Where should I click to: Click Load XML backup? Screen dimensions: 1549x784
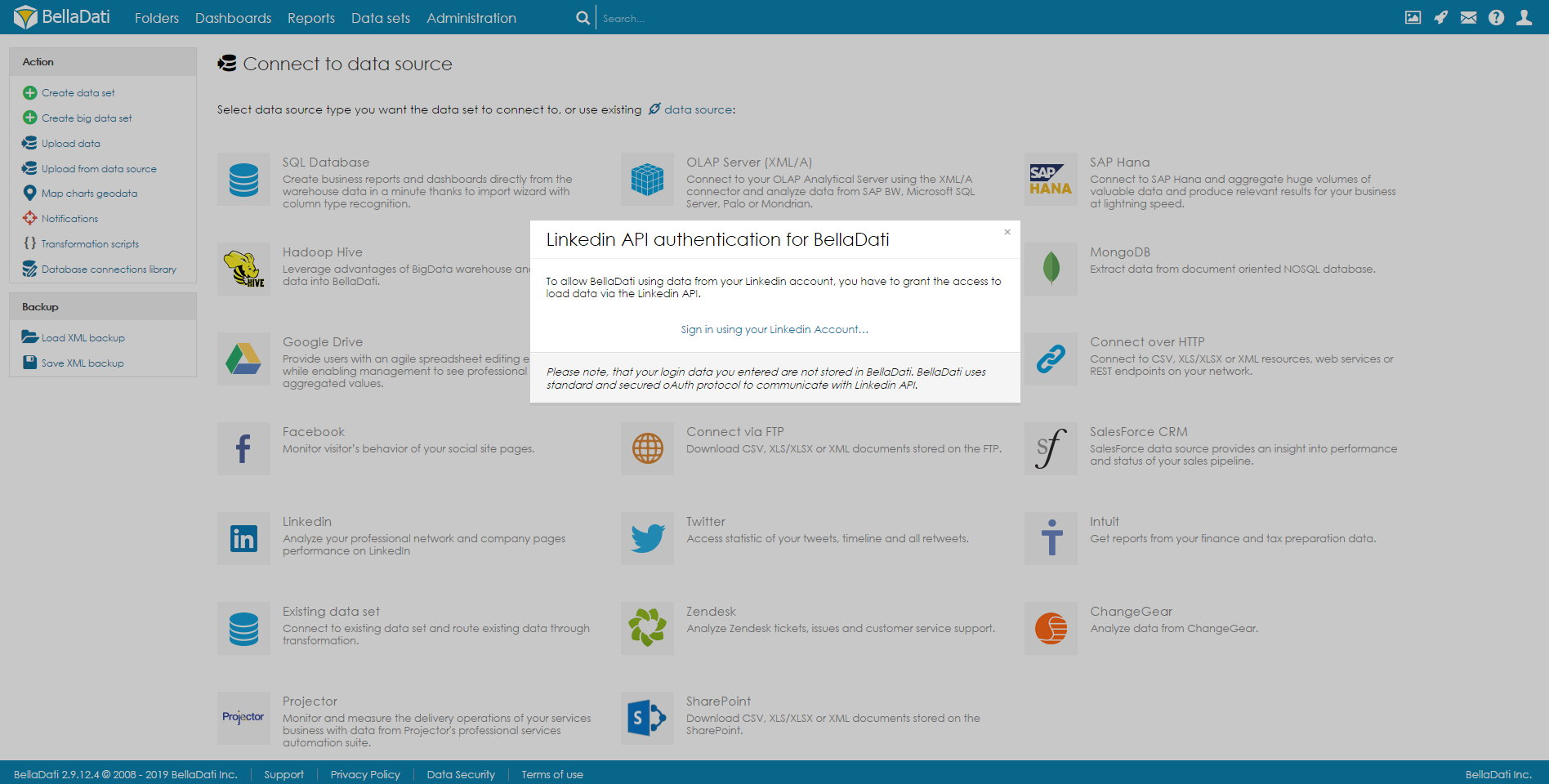click(x=83, y=338)
